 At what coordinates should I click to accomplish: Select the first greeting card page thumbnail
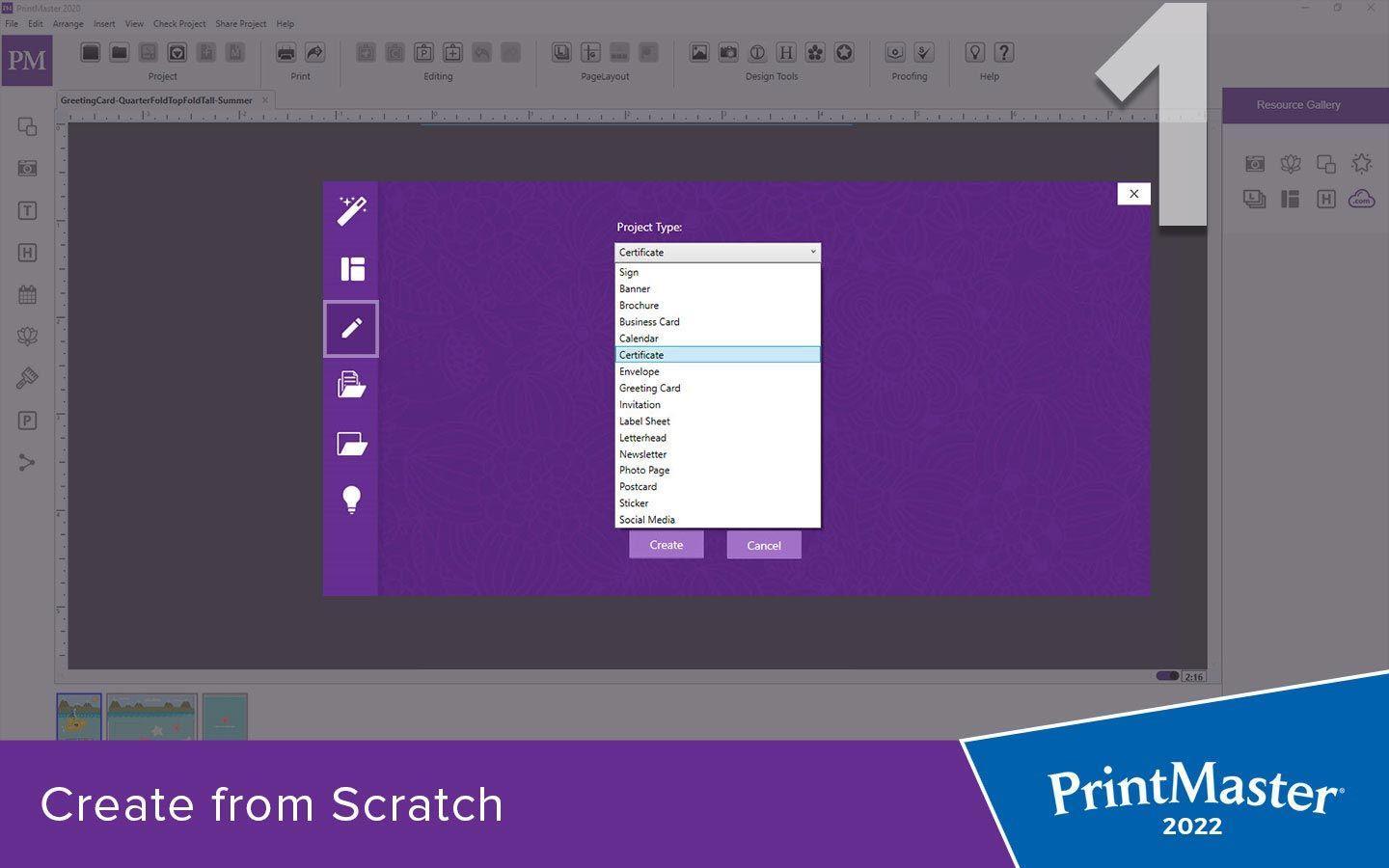point(78,716)
